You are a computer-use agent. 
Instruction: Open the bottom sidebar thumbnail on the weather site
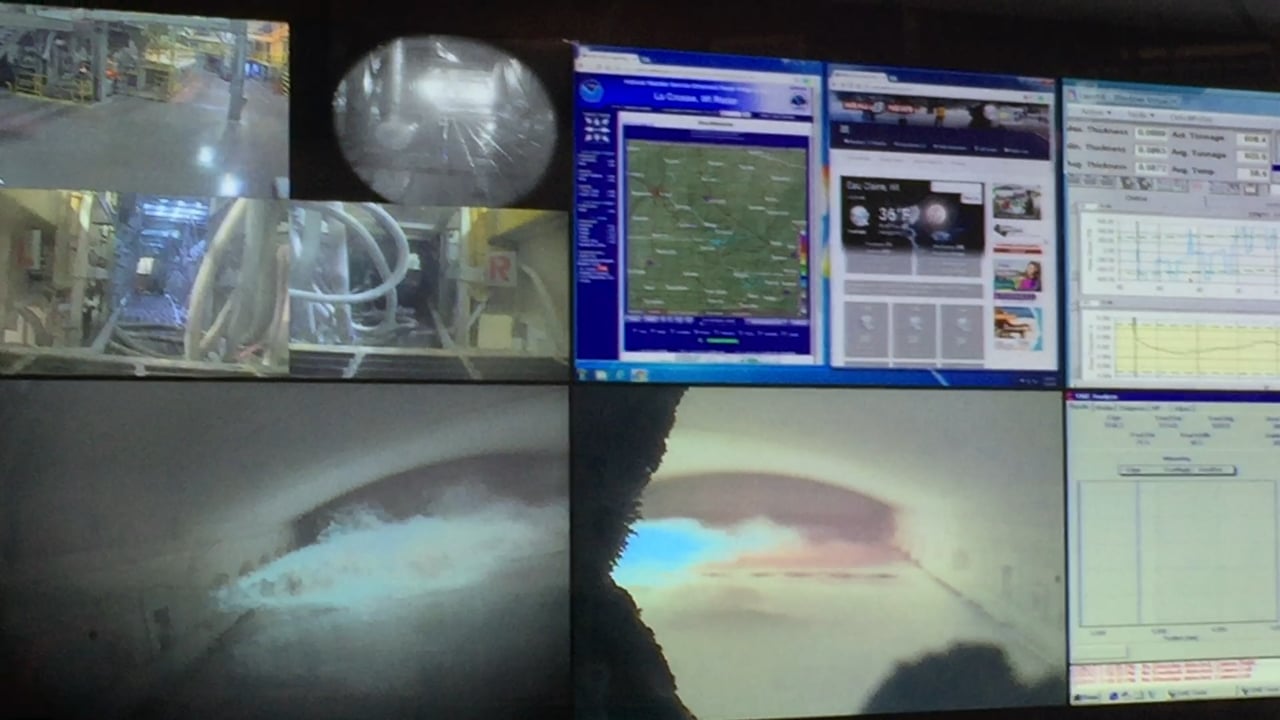click(x=1017, y=328)
